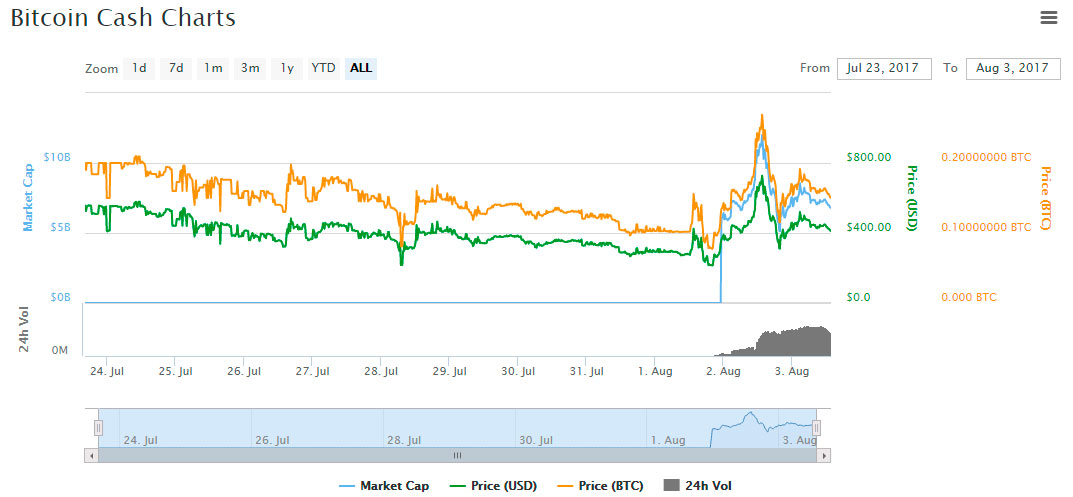Click the price peak on Aug 2

tap(762, 116)
